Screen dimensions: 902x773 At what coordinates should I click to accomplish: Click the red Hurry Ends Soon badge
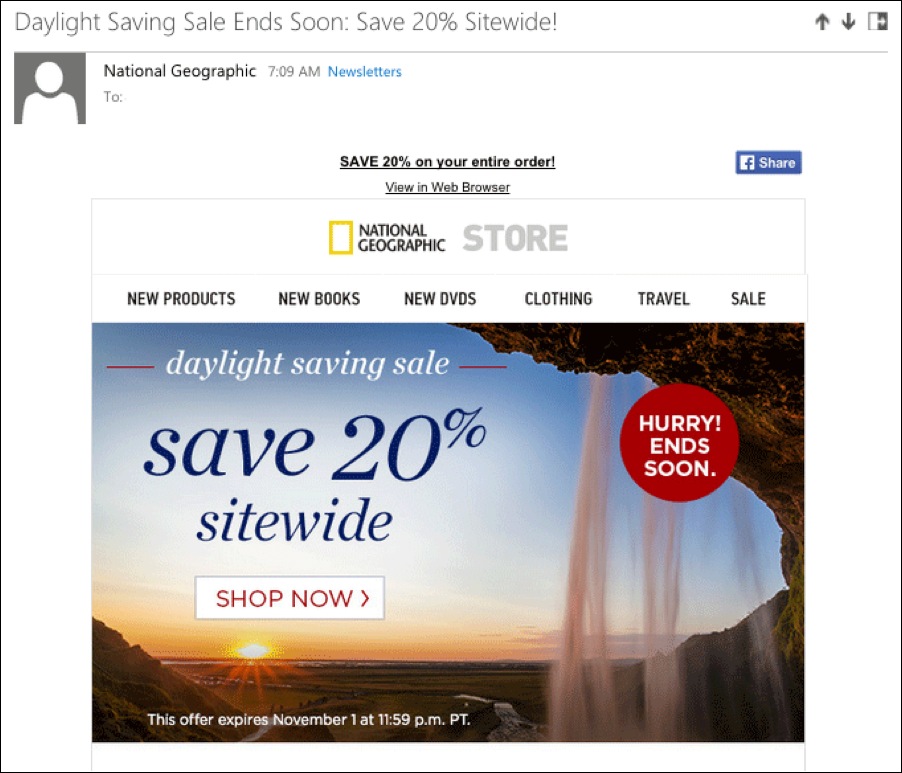click(x=679, y=443)
